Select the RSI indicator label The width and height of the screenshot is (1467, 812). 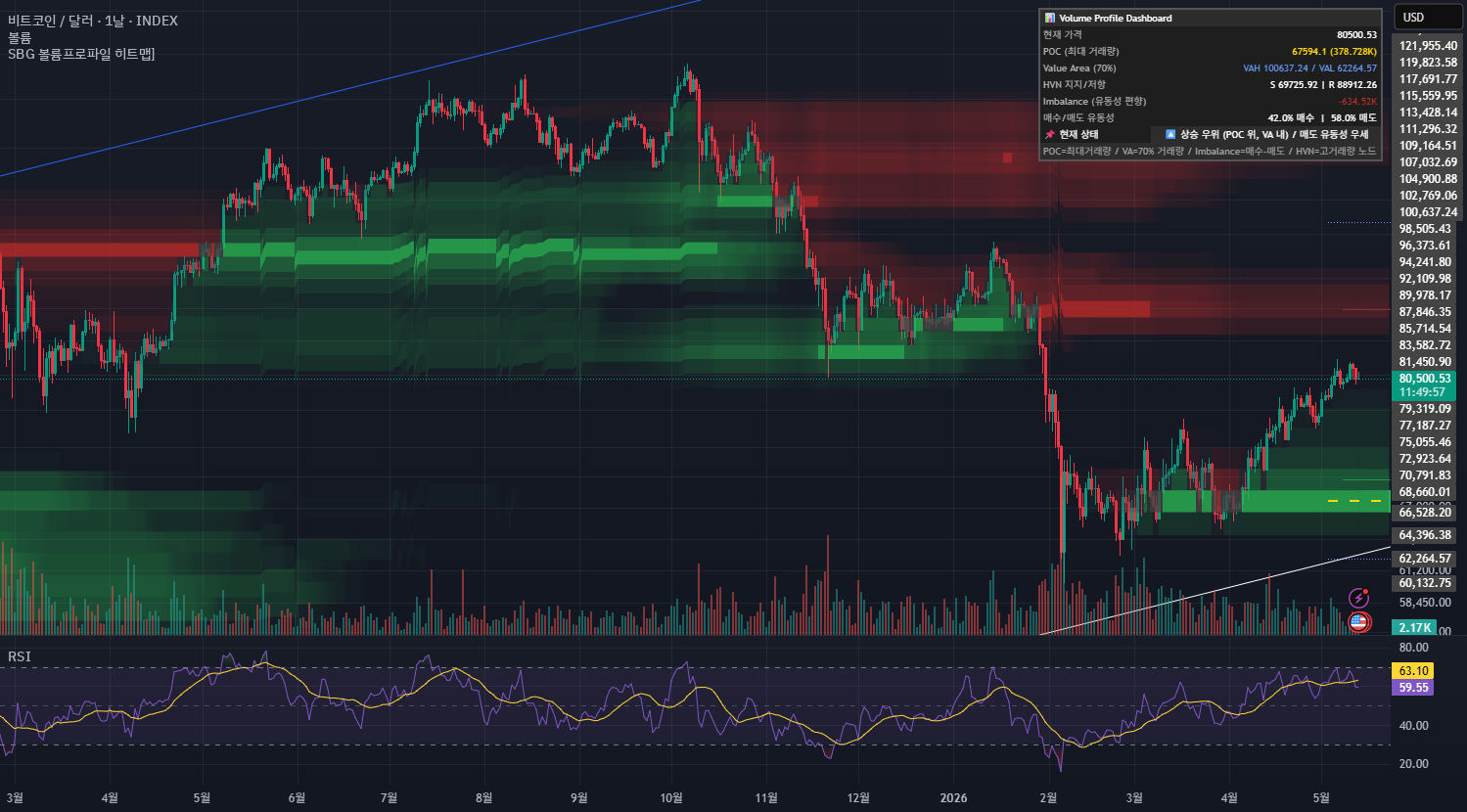pos(20,656)
